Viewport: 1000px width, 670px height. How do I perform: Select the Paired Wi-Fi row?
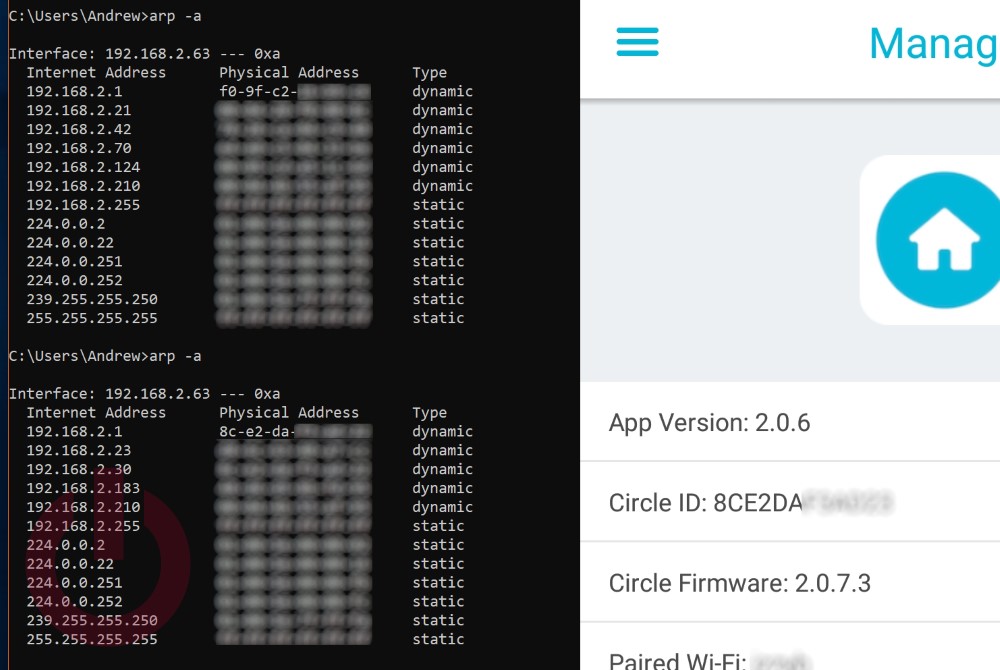pyautogui.click(x=790, y=647)
